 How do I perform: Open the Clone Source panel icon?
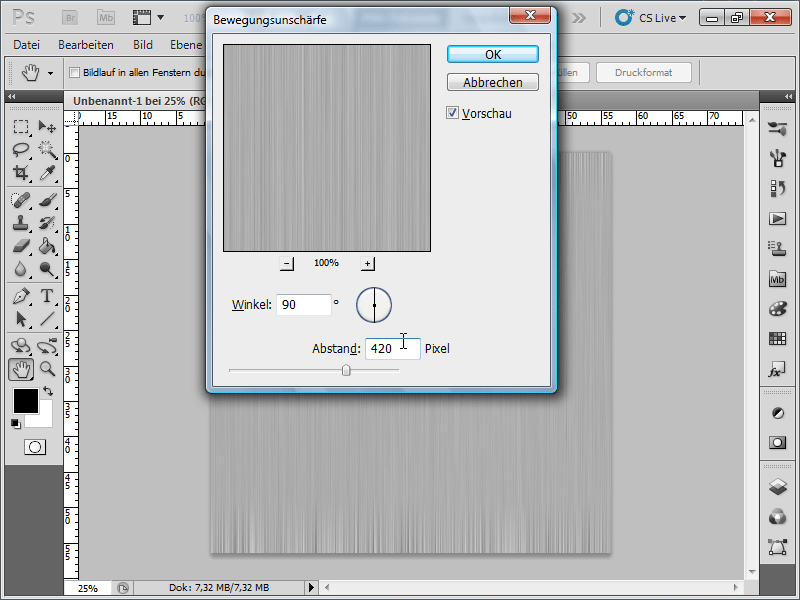777,248
